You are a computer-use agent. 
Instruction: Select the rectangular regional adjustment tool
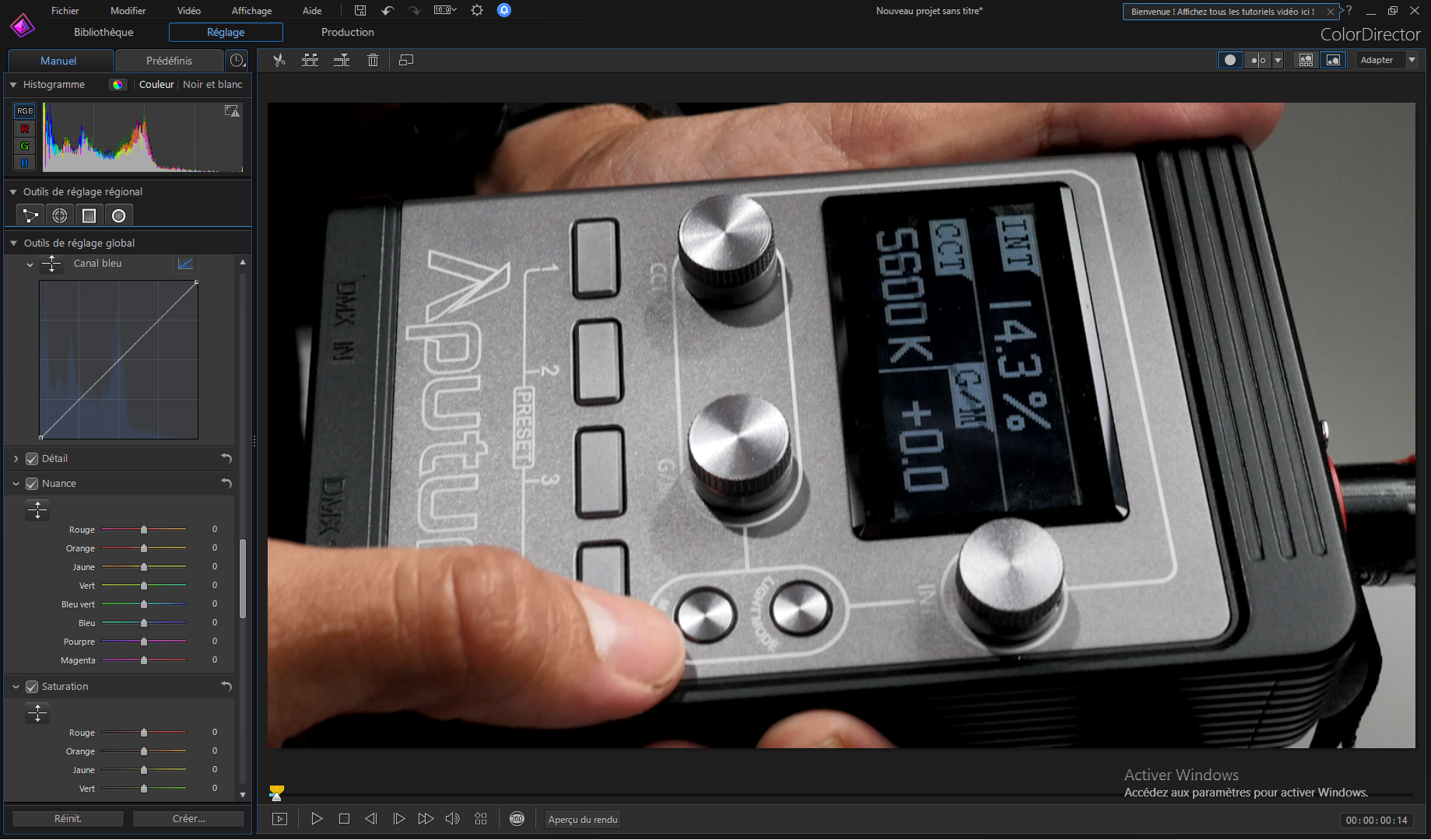[x=89, y=215]
